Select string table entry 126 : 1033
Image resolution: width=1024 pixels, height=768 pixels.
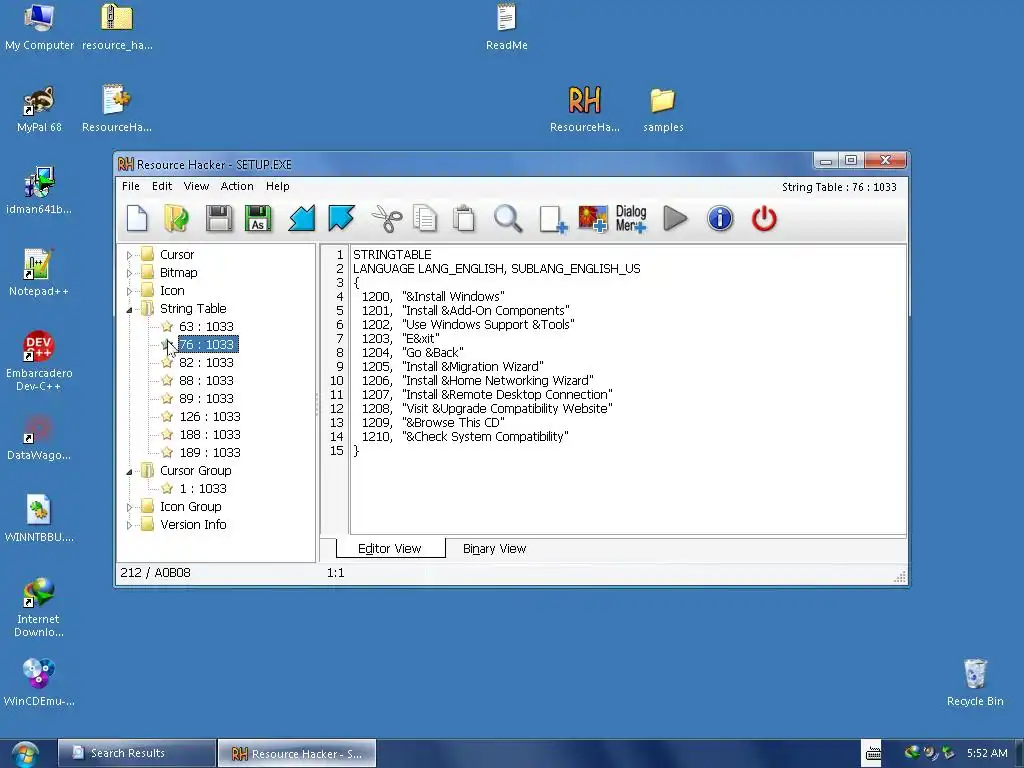[210, 417]
